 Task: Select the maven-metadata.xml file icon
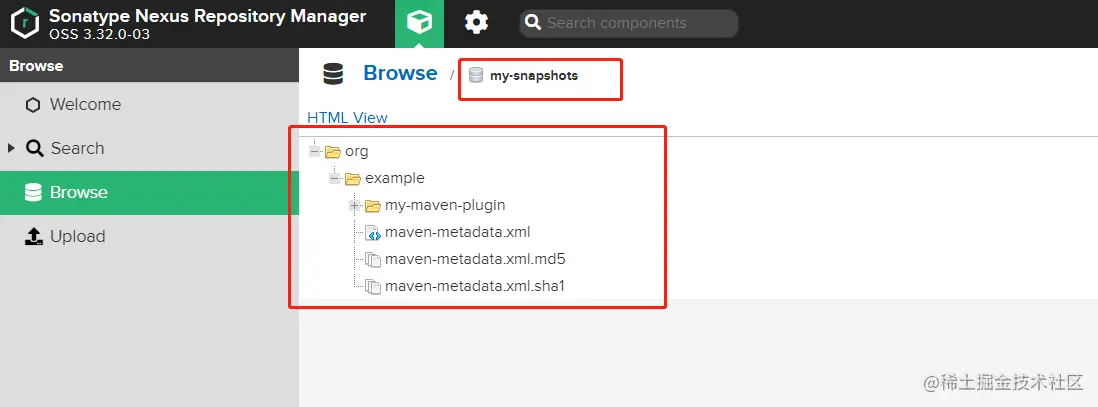(x=373, y=233)
